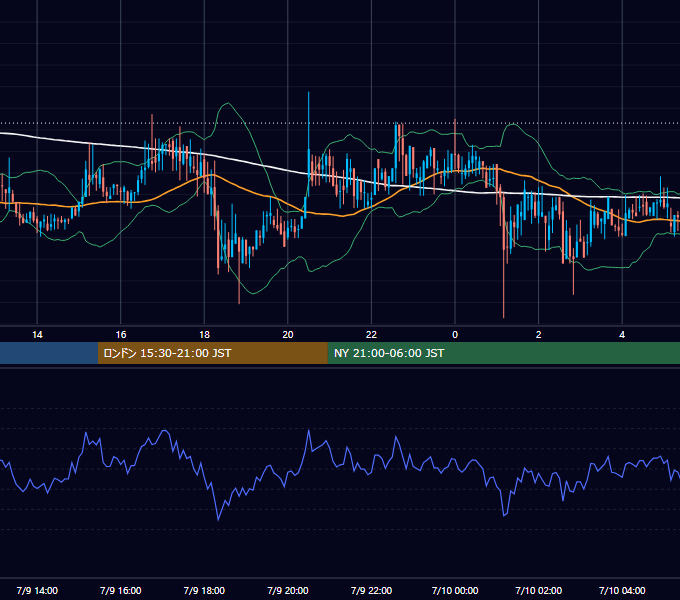The height and width of the screenshot is (600, 680).
Task: Click the 7/9 18:00 date label
Action: 204,590
